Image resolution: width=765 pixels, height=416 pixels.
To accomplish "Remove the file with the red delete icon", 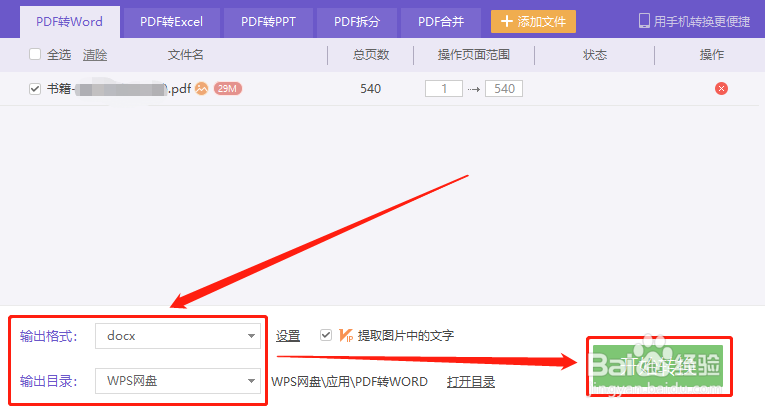I will pos(721,89).
